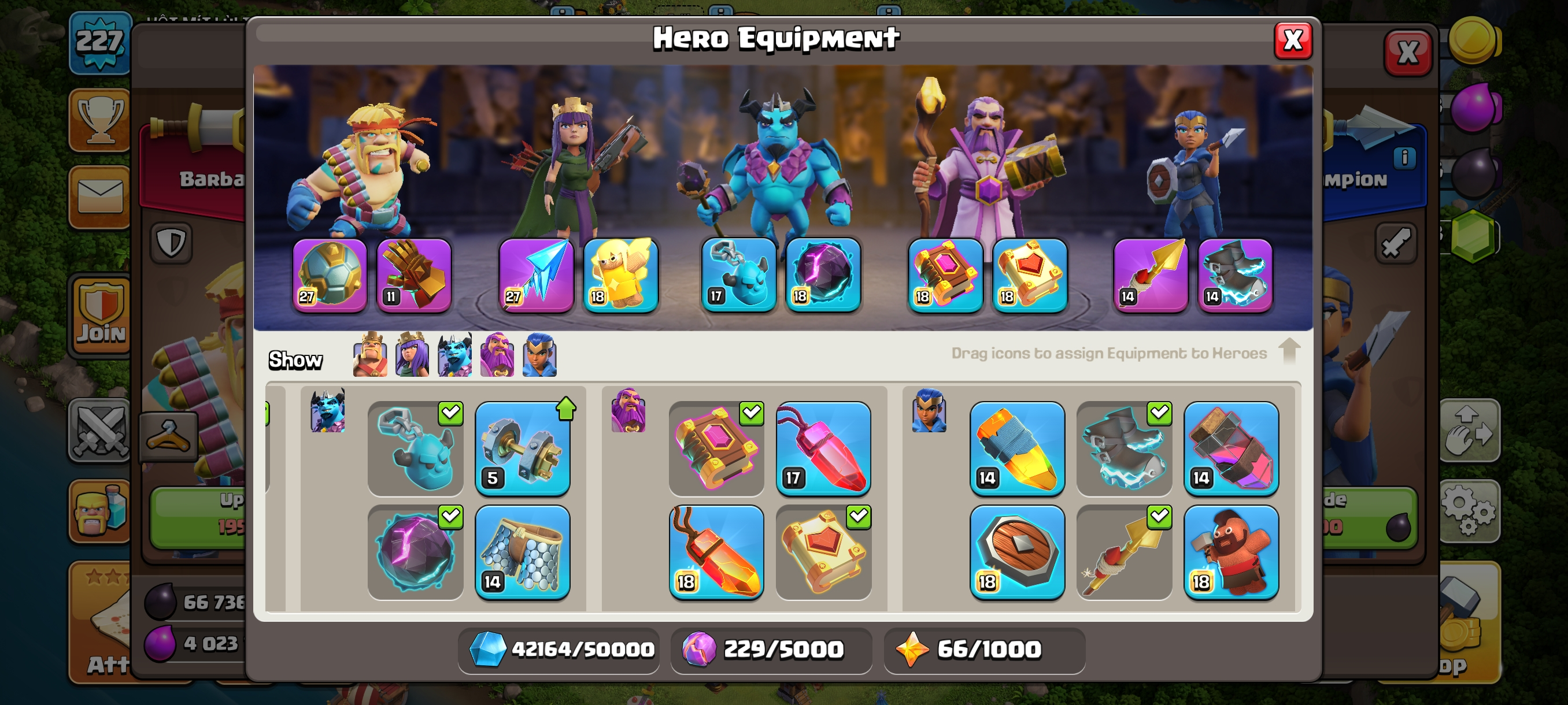This screenshot has width=1568, height=705.
Task: Filter equipment by Barbarian King portrait
Action: tap(370, 355)
